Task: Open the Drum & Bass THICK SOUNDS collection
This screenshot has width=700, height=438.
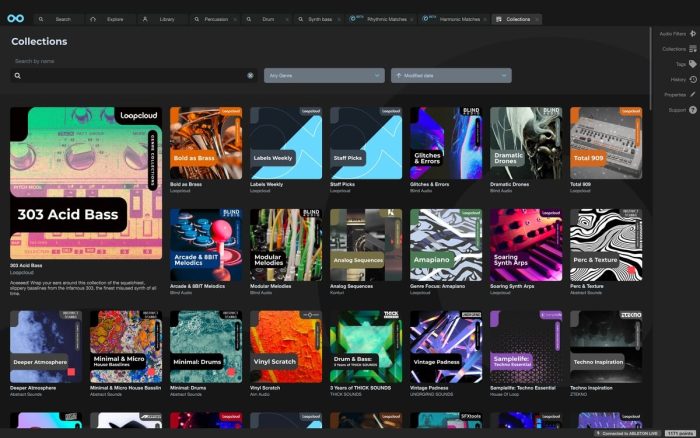Action: tap(366, 347)
